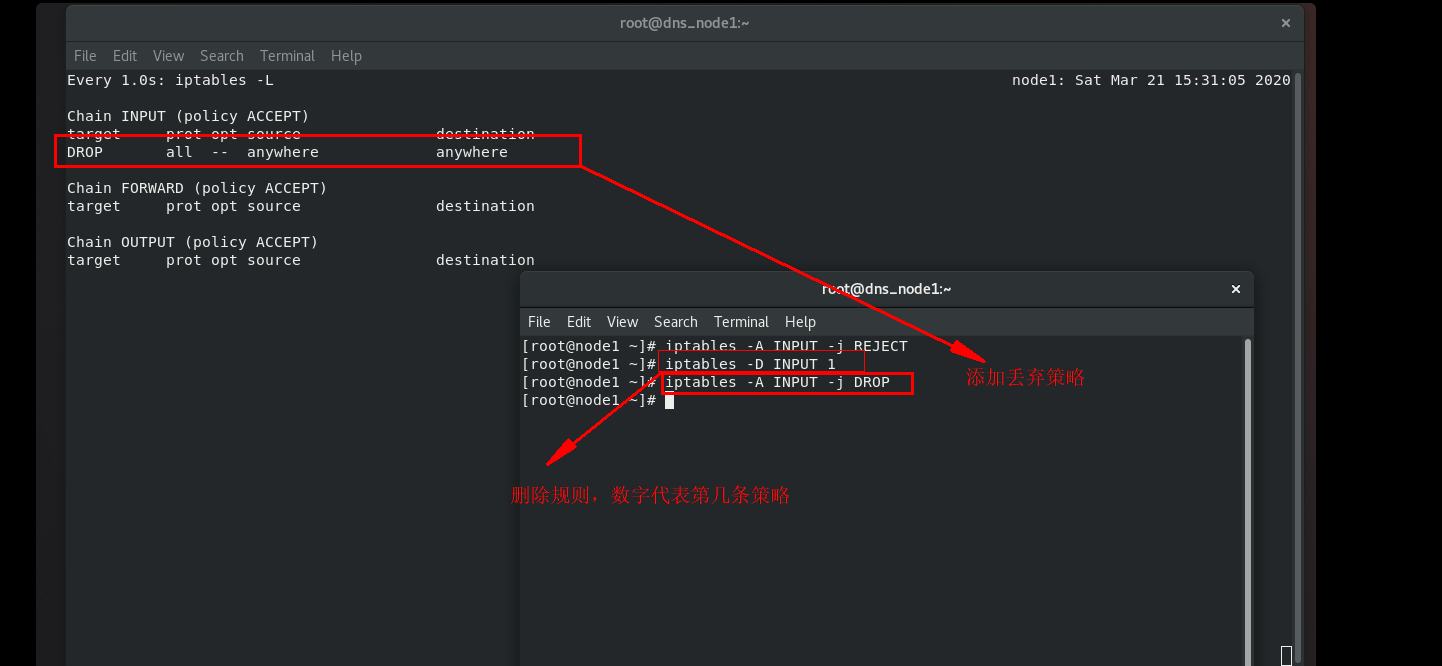This screenshot has width=1442, height=666.
Task: Click the timestamp 'Sat Mar 21 15:31:05 2020'
Action: [1183, 80]
